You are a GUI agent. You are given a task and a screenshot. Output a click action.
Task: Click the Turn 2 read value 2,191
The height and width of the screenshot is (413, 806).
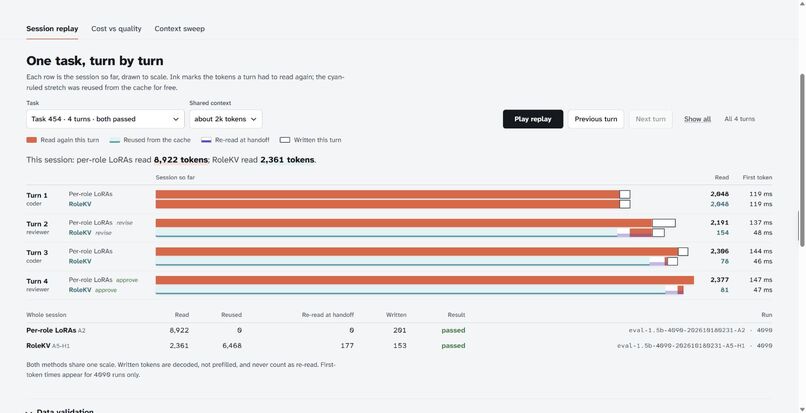pos(719,223)
